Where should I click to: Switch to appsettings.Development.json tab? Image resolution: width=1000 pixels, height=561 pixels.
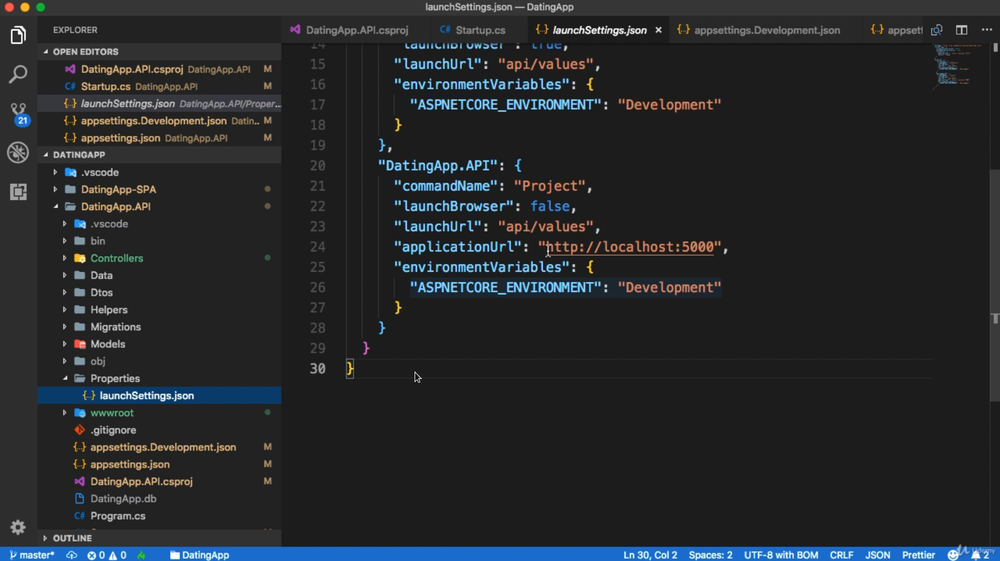[x=766, y=30]
